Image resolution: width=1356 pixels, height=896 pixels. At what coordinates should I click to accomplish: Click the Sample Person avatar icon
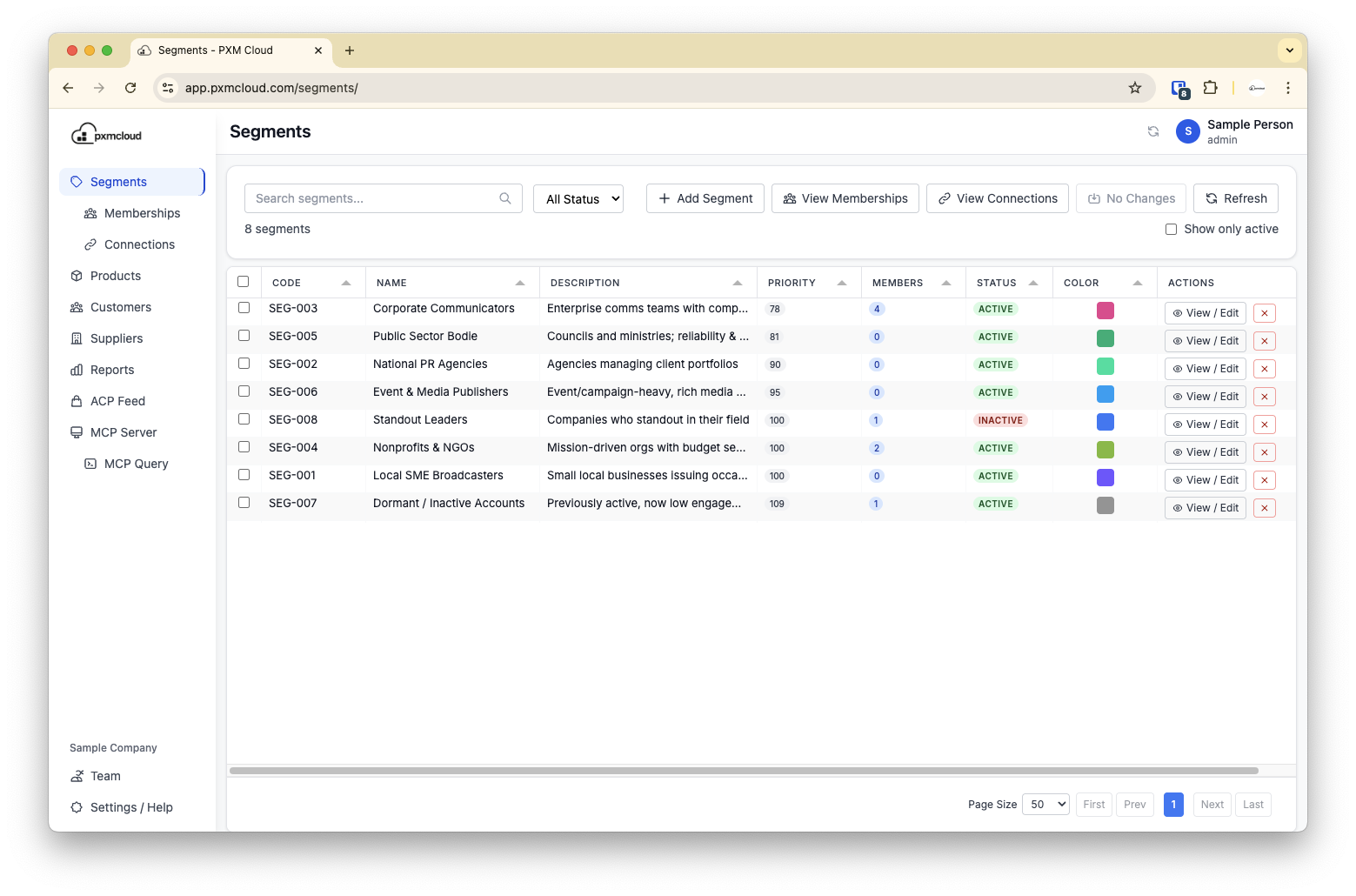pos(1188,131)
